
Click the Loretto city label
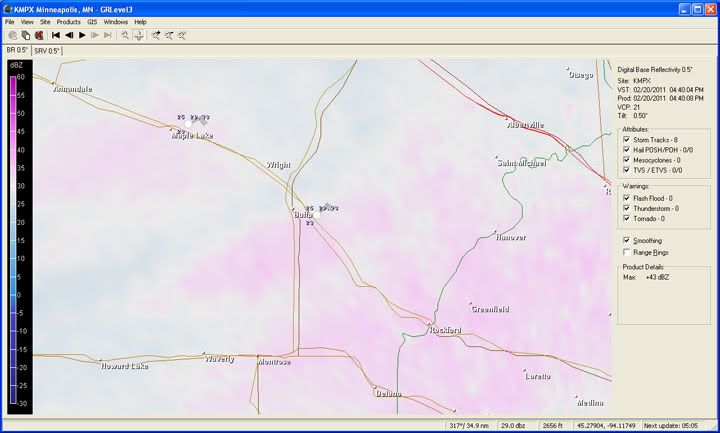point(538,376)
